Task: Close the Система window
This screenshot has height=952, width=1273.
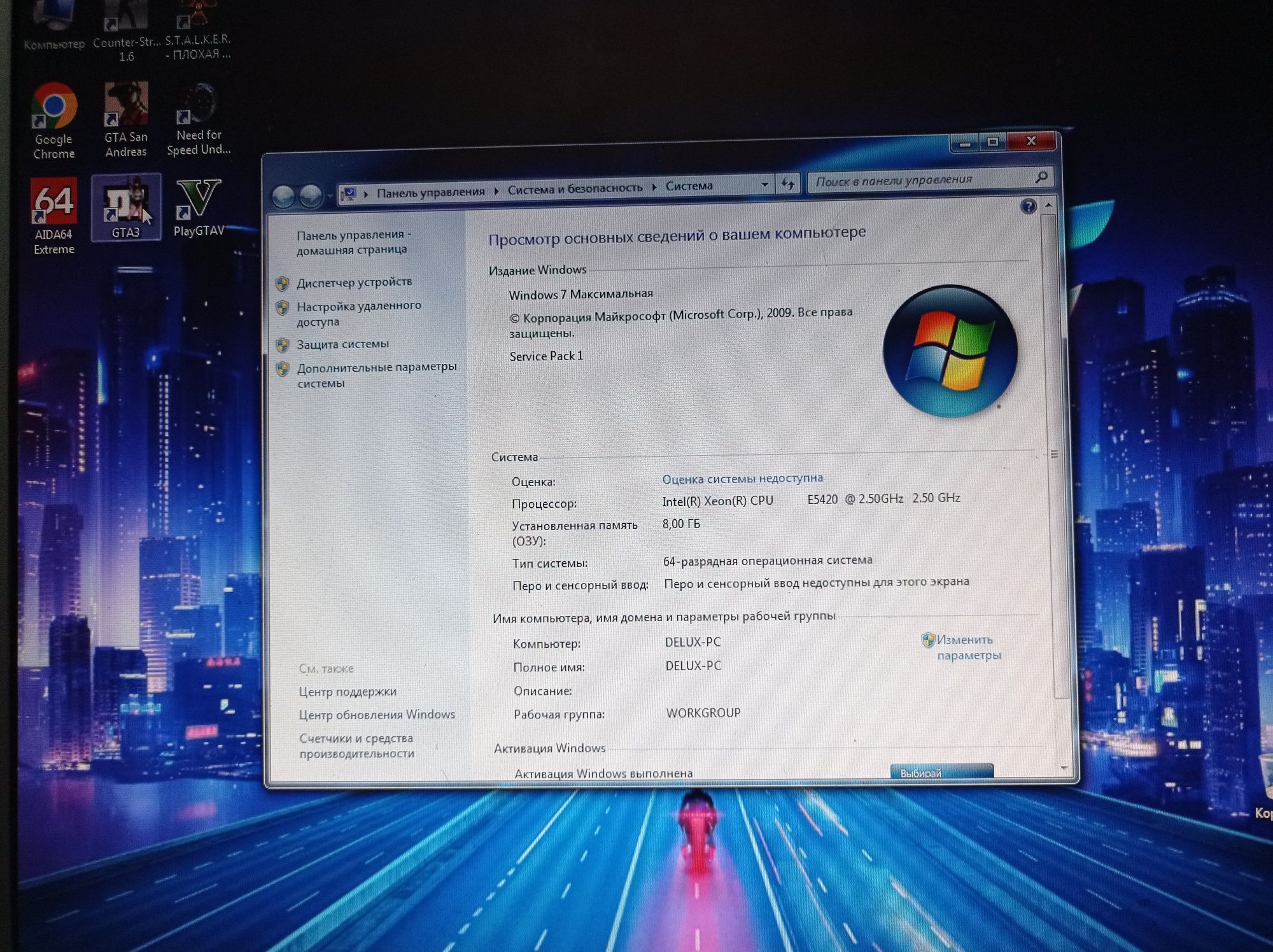Action: click(x=1031, y=141)
